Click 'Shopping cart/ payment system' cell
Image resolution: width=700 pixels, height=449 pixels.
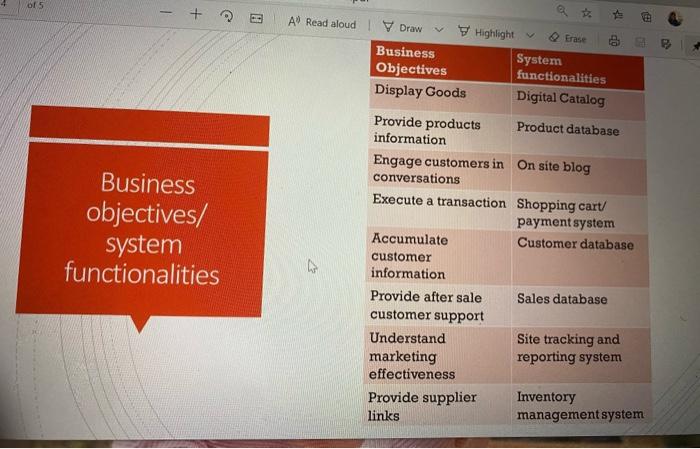pos(579,213)
